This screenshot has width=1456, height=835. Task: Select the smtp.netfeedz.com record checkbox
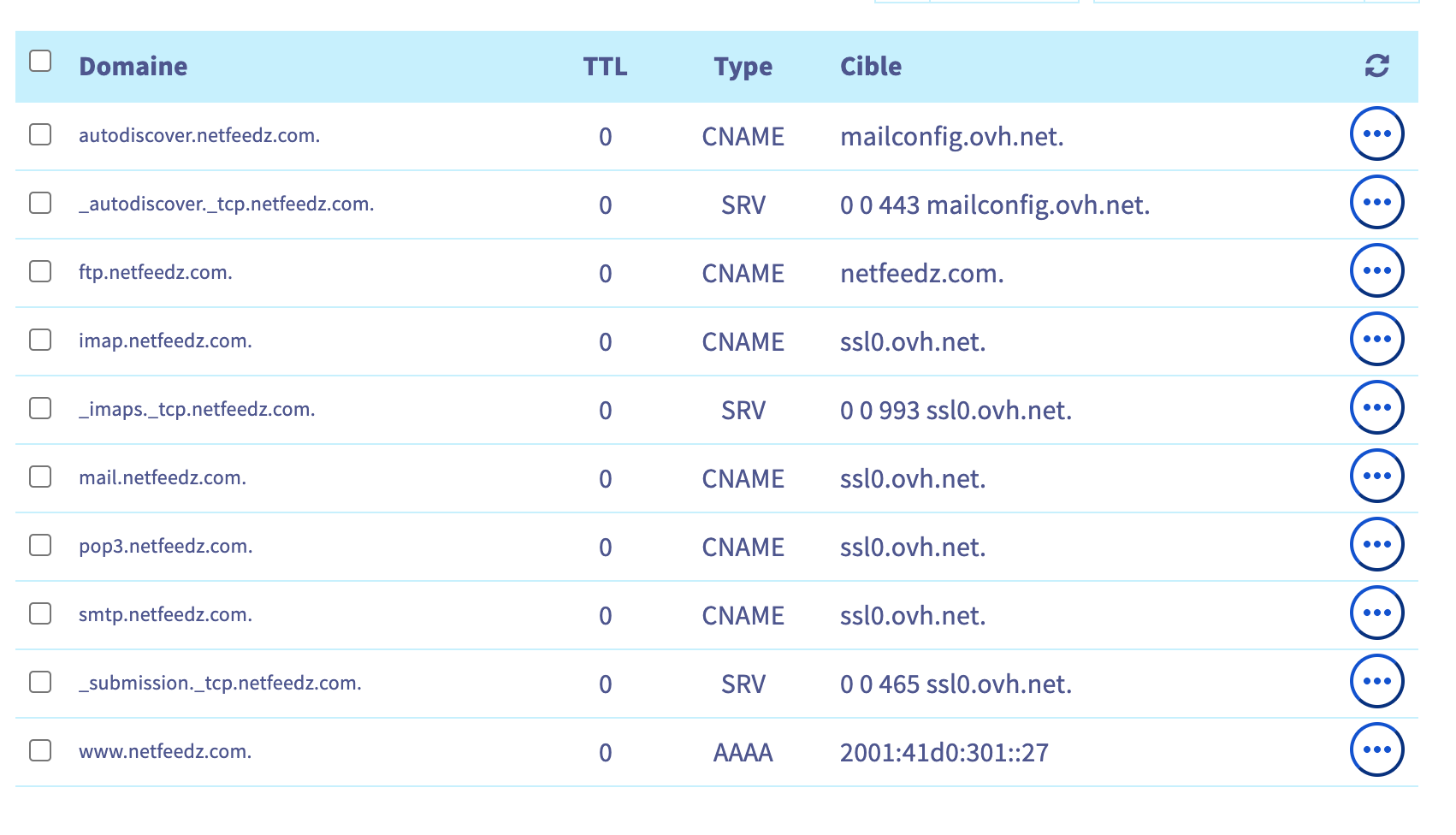pyautogui.click(x=40, y=613)
